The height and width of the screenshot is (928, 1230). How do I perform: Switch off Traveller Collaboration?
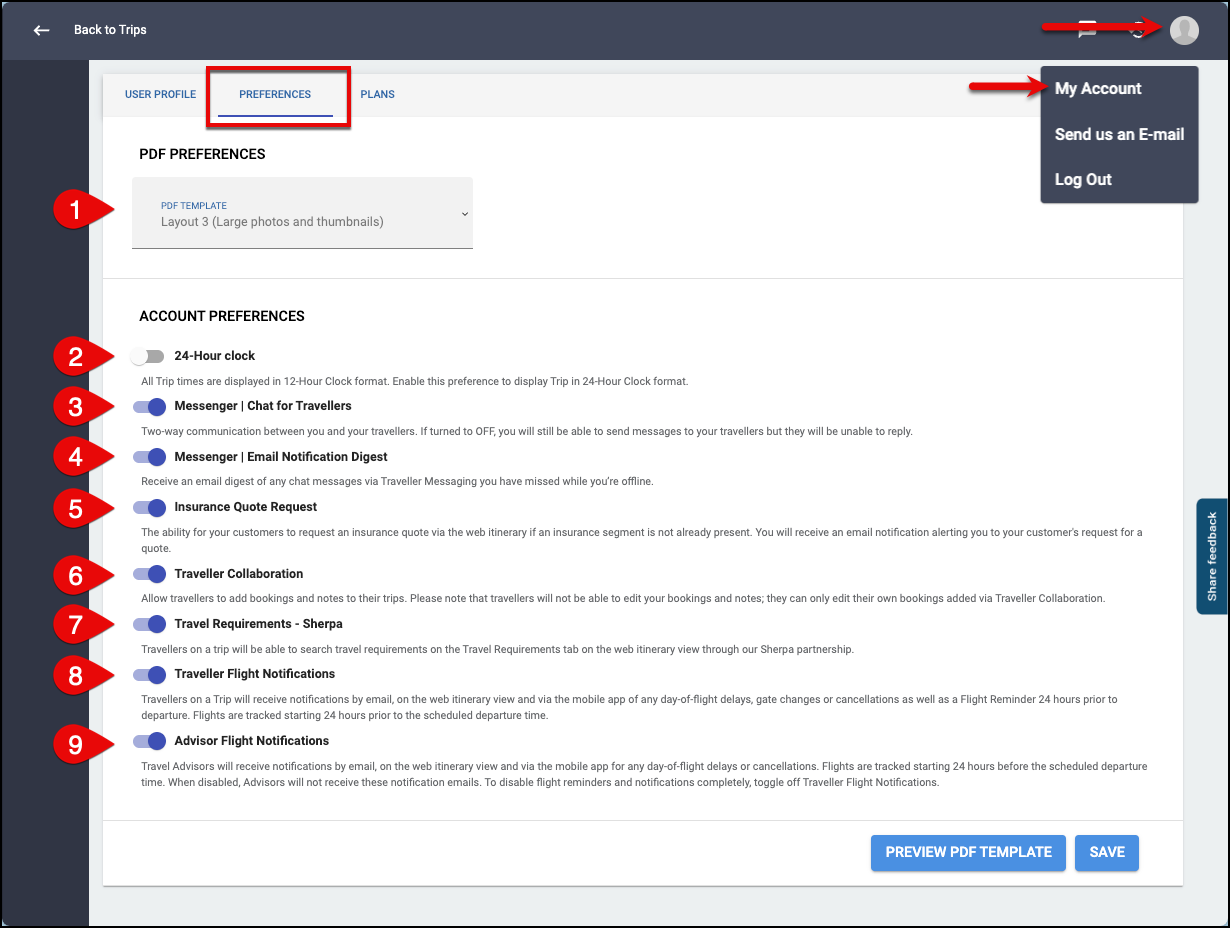(x=148, y=574)
